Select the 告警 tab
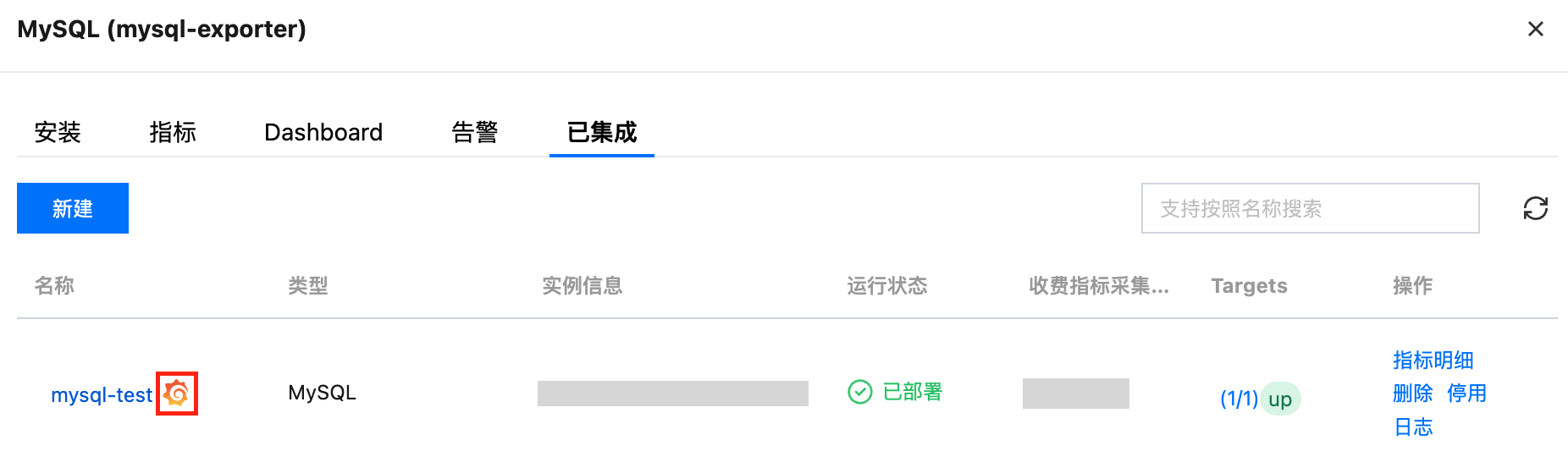The image size is (1568, 457). tap(474, 132)
